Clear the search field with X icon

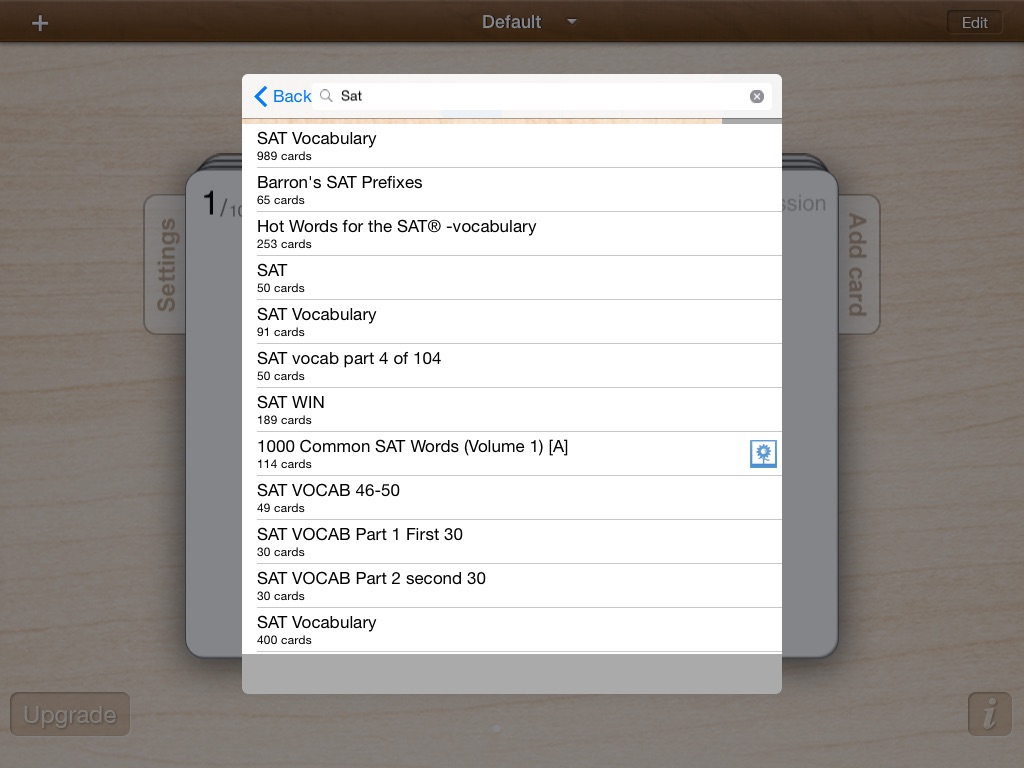point(756,97)
